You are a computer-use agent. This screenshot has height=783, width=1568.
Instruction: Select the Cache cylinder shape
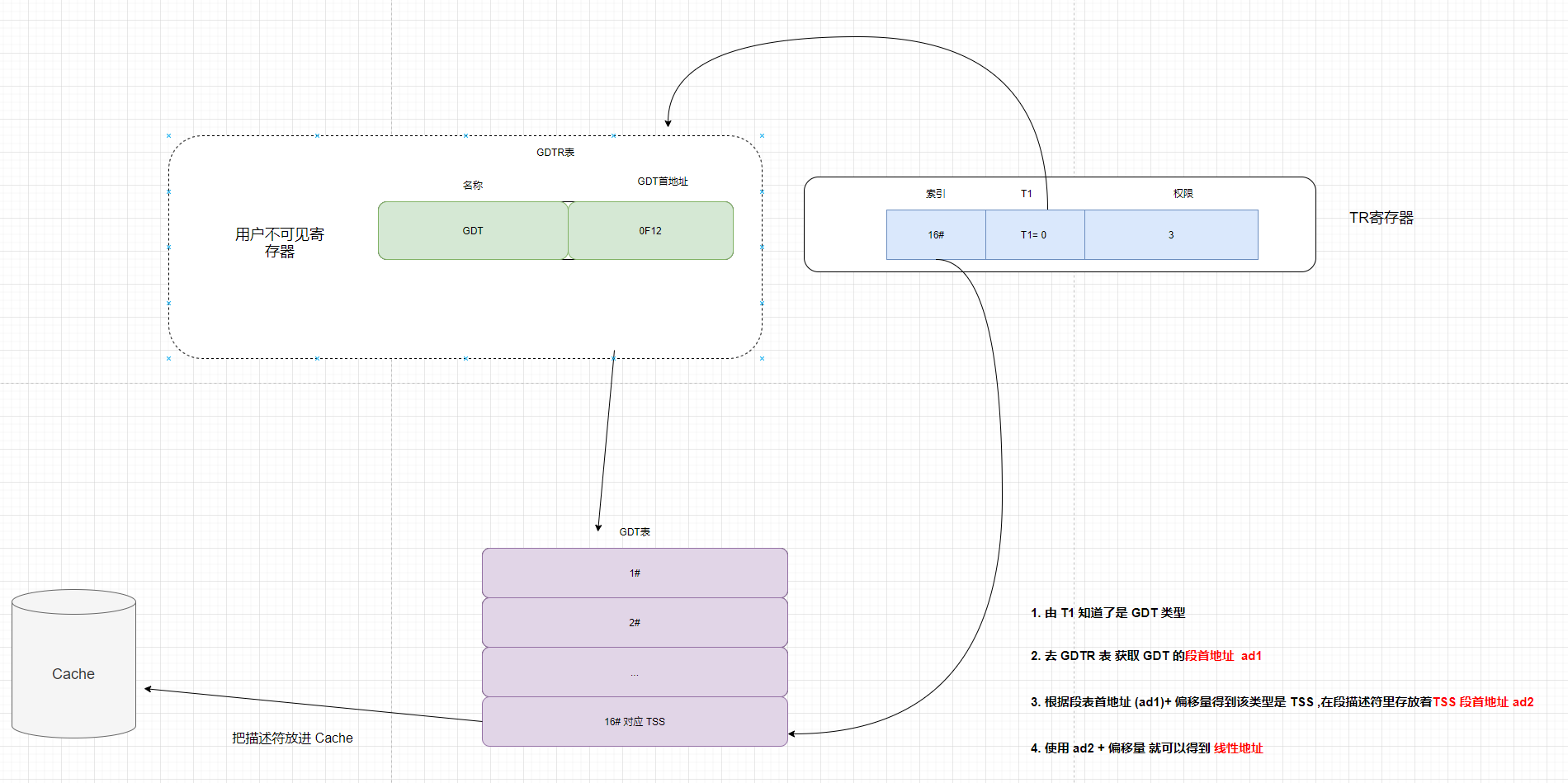(73, 663)
